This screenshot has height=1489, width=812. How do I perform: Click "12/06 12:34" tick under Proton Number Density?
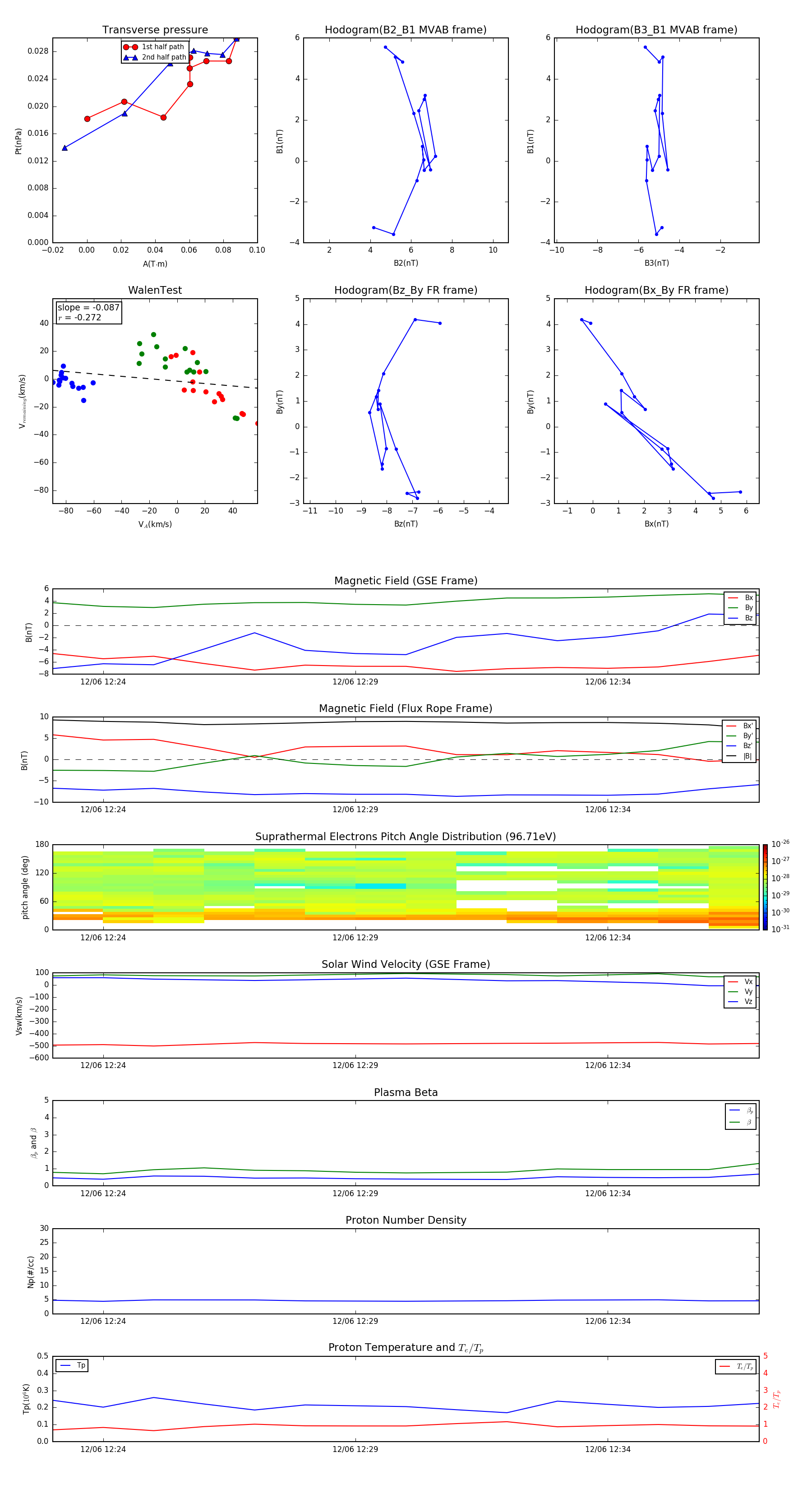607,1321
